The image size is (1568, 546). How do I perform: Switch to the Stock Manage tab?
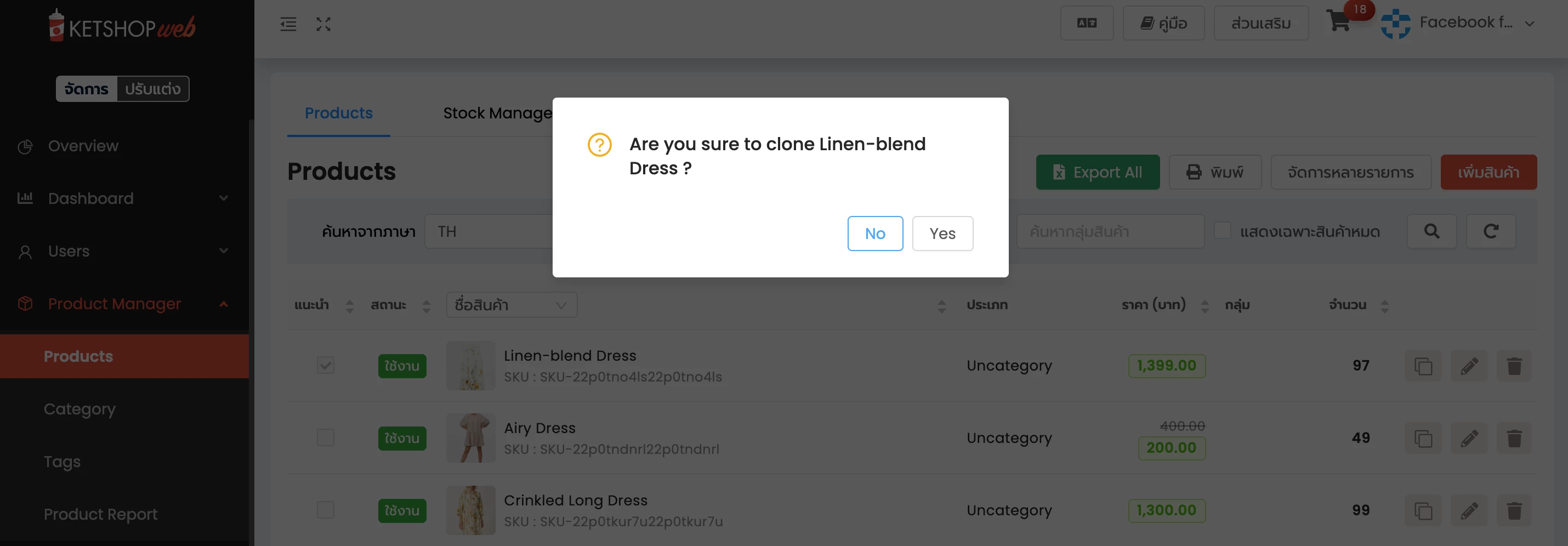[497, 113]
